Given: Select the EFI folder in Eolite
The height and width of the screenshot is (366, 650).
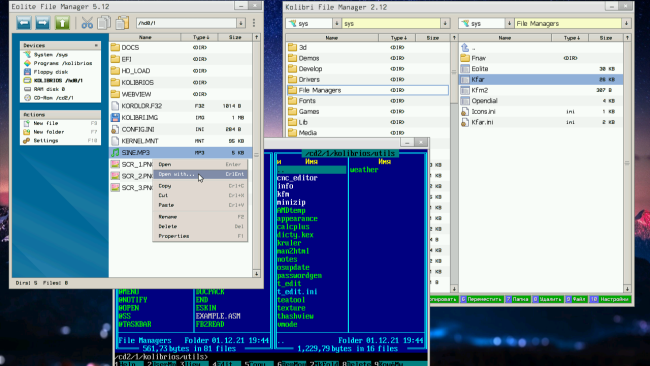Looking at the screenshot, I should tap(181, 59).
